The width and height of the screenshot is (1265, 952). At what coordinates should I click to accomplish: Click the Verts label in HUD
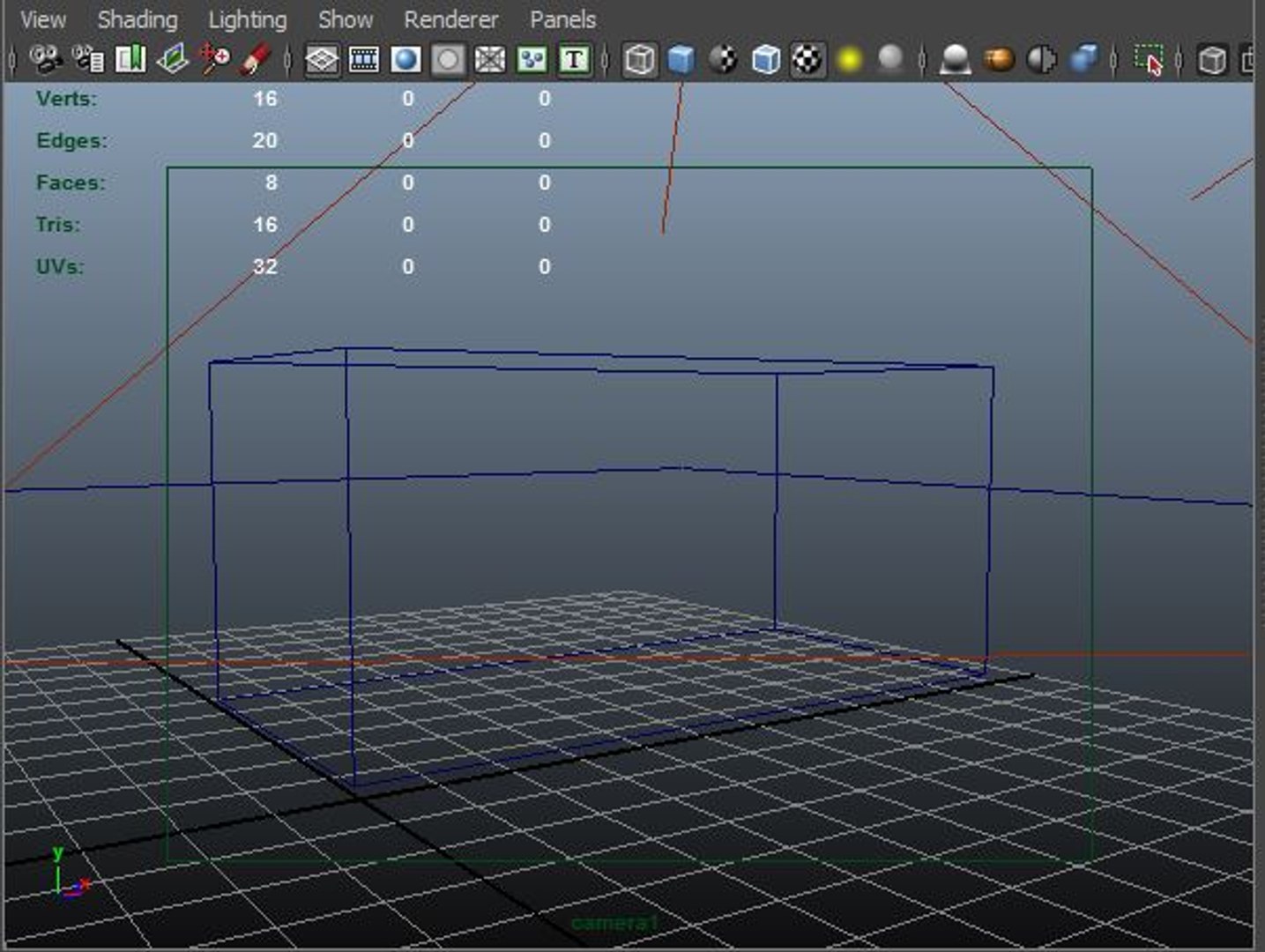click(67, 99)
